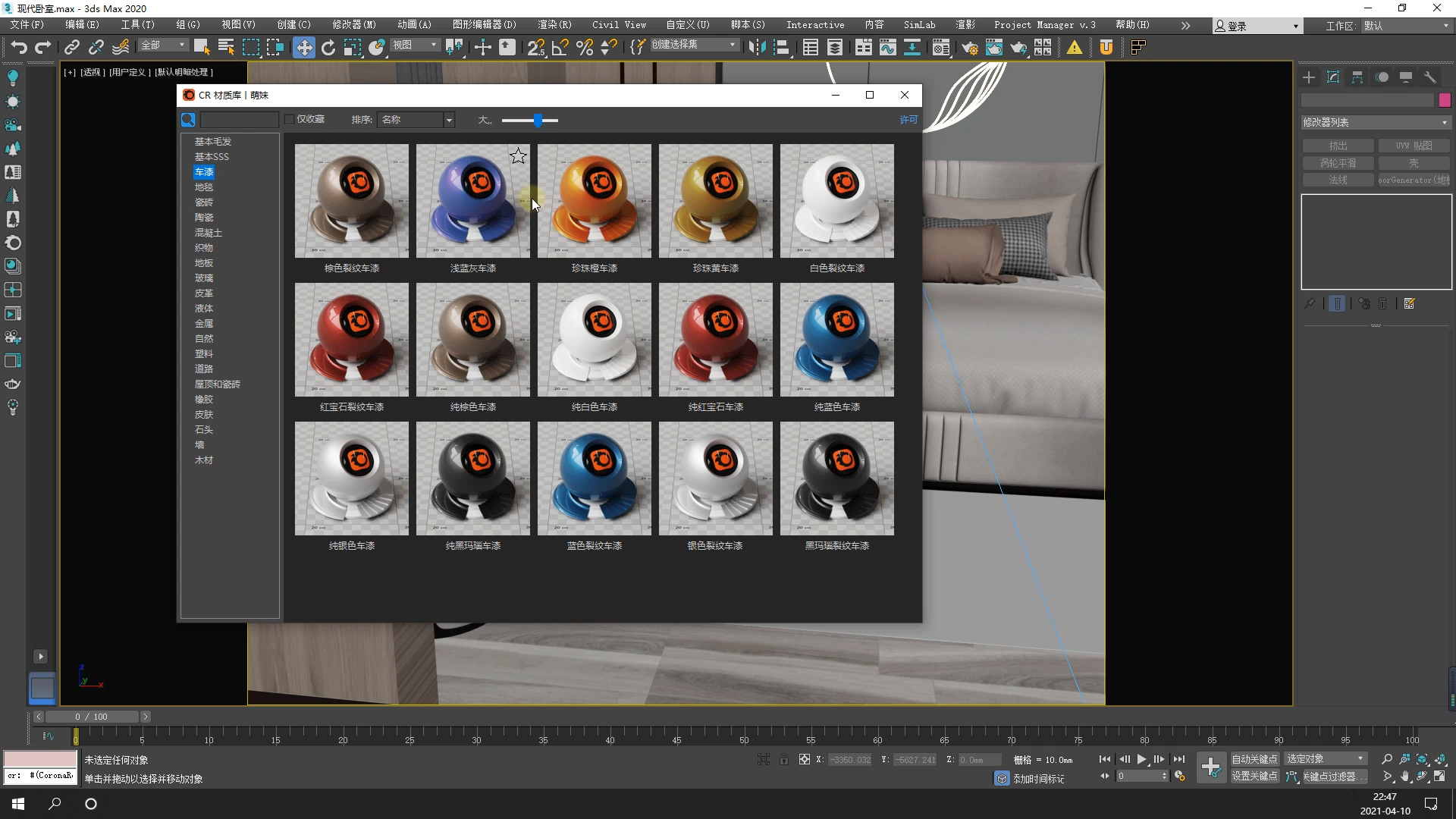Open the 工作区 默认 dropdown

tap(1406, 26)
